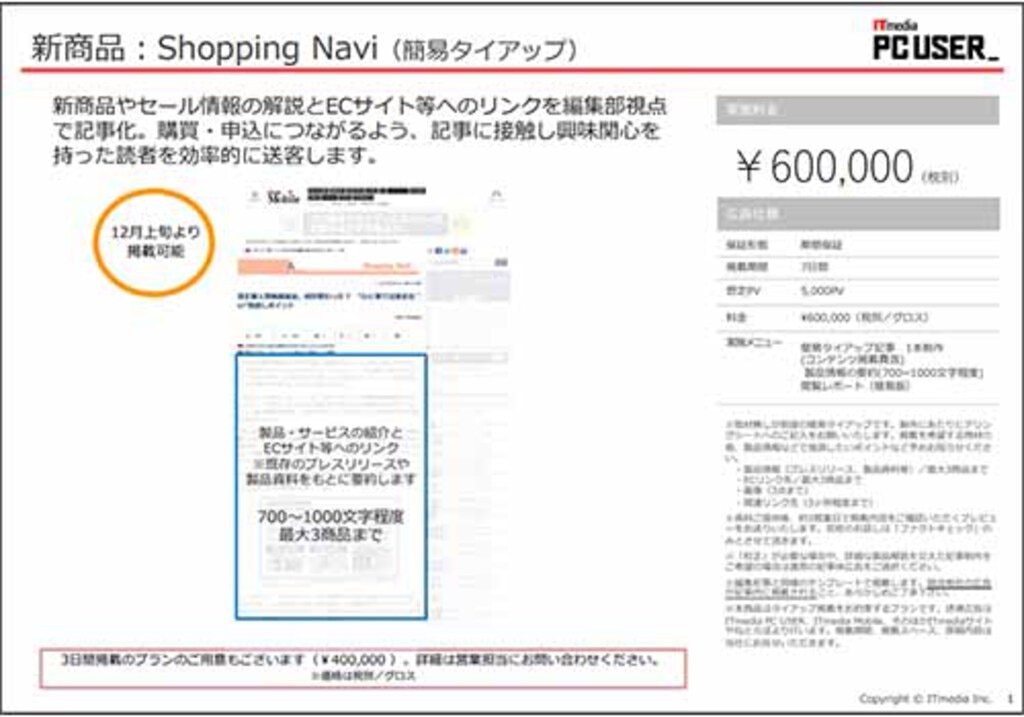The height and width of the screenshot is (717, 1024).
Task: Click the large price "¥600,000"
Action: (x=825, y=167)
